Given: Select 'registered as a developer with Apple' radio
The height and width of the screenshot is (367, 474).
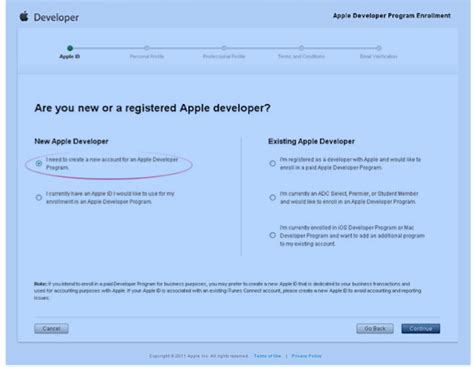Looking at the screenshot, I should 273,163.
